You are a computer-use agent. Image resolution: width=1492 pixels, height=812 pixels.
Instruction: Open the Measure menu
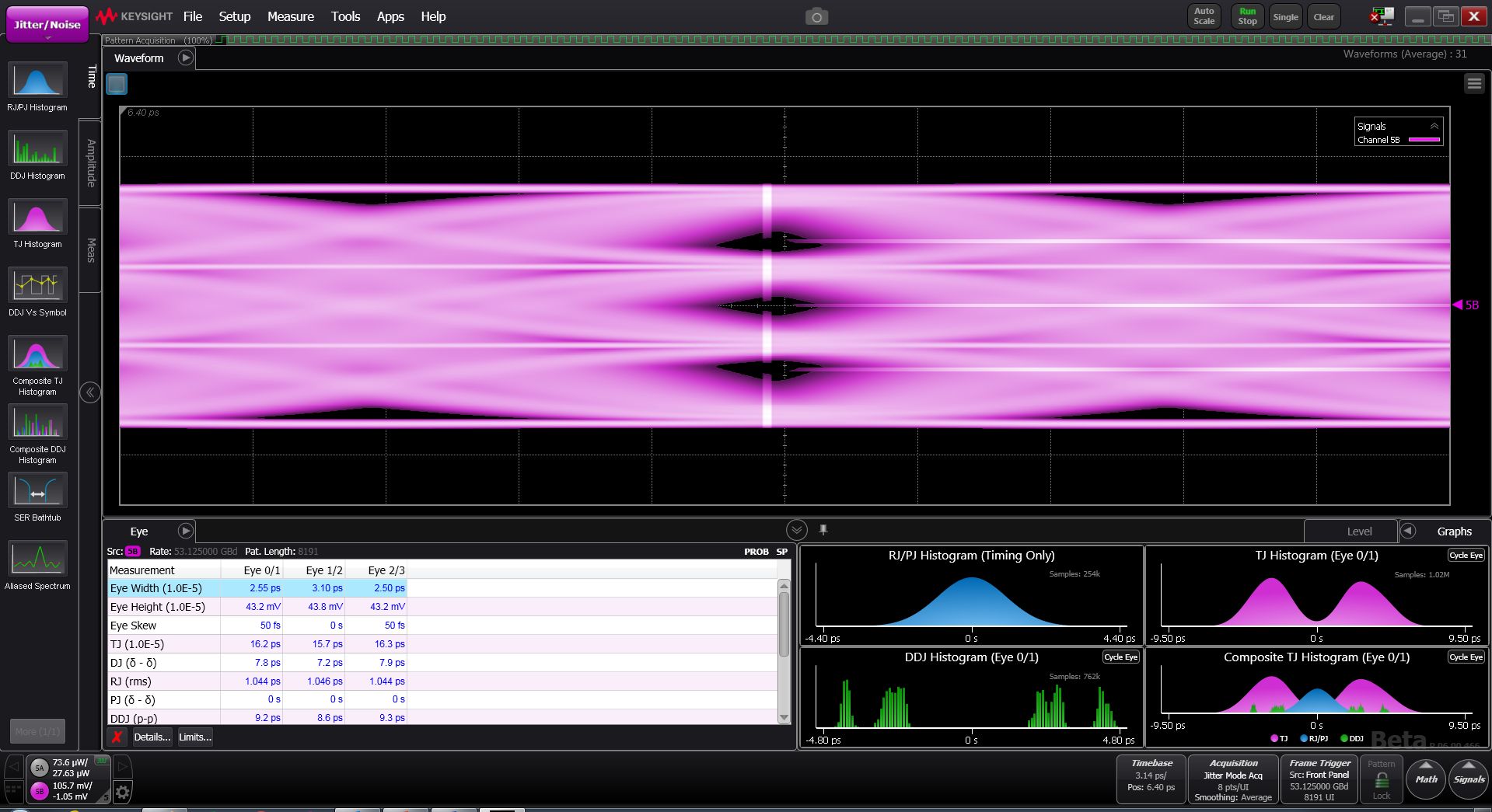[x=290, y=16]
